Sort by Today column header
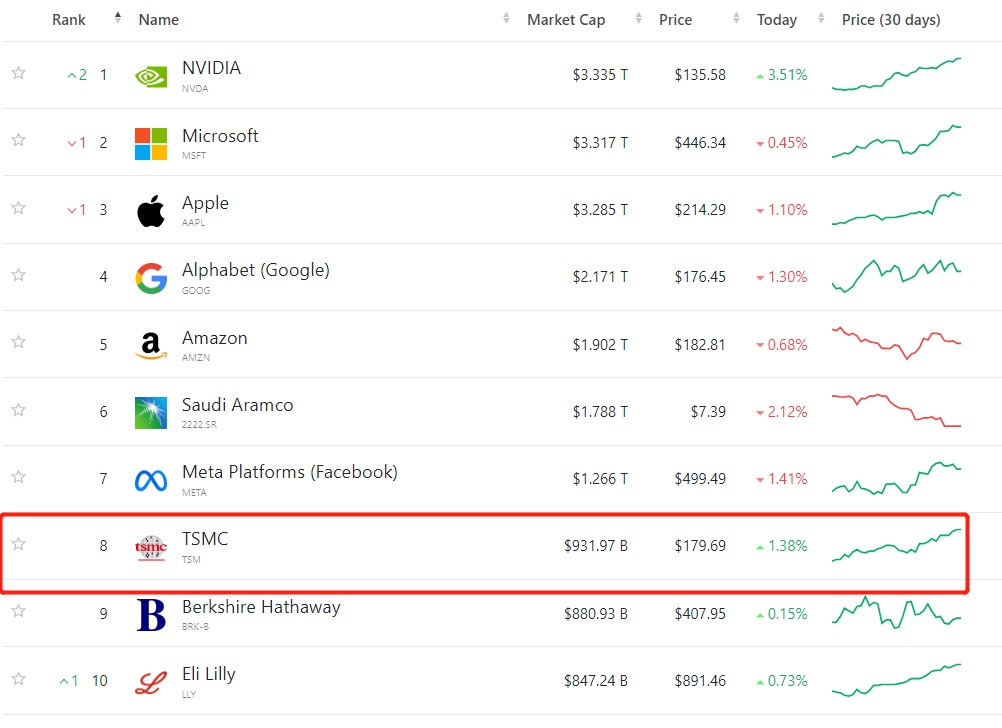The height and width of the screenshot is (728, 1002). tap(776, 20)
